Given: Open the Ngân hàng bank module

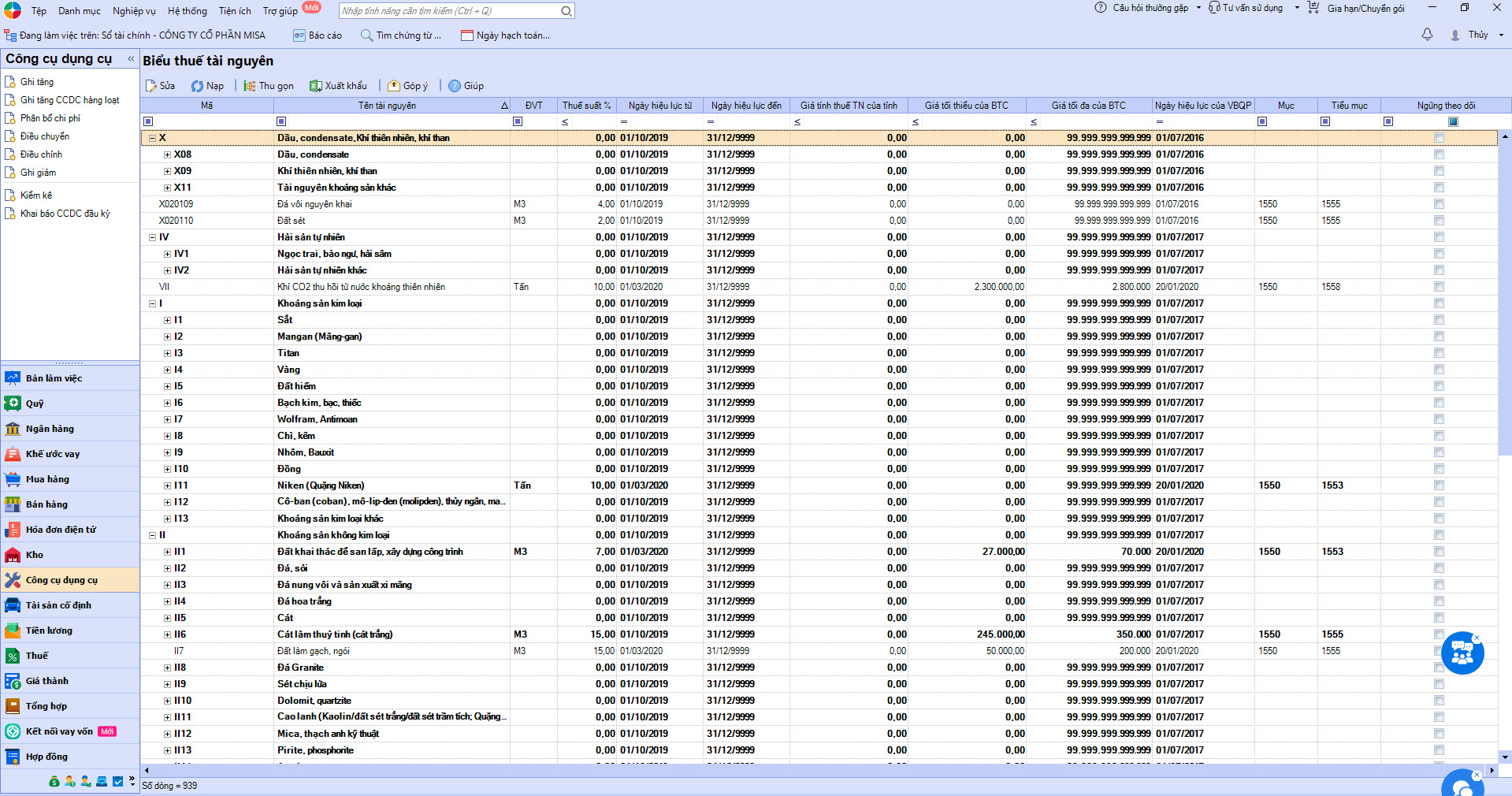Looking at the screenshot, I should click(x=49, y=429).
